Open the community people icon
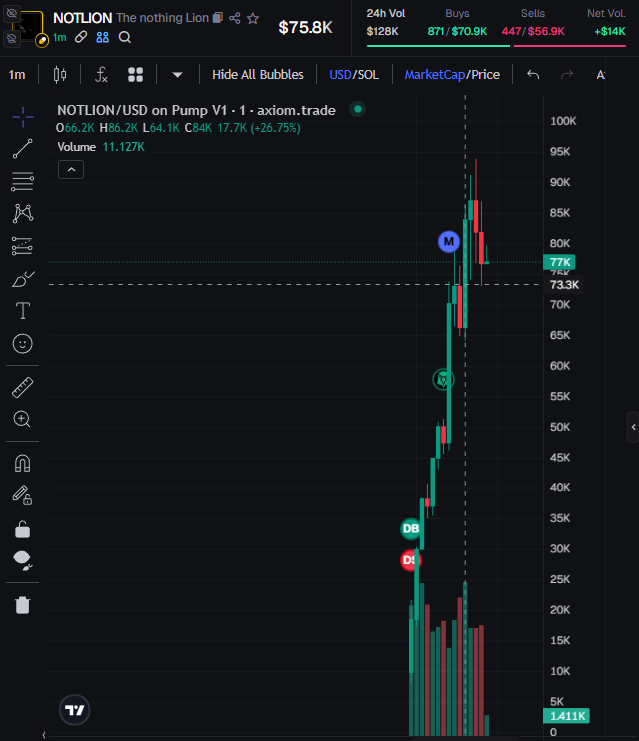The height and width of the screenshot is (741, 639). click(103, 37)
